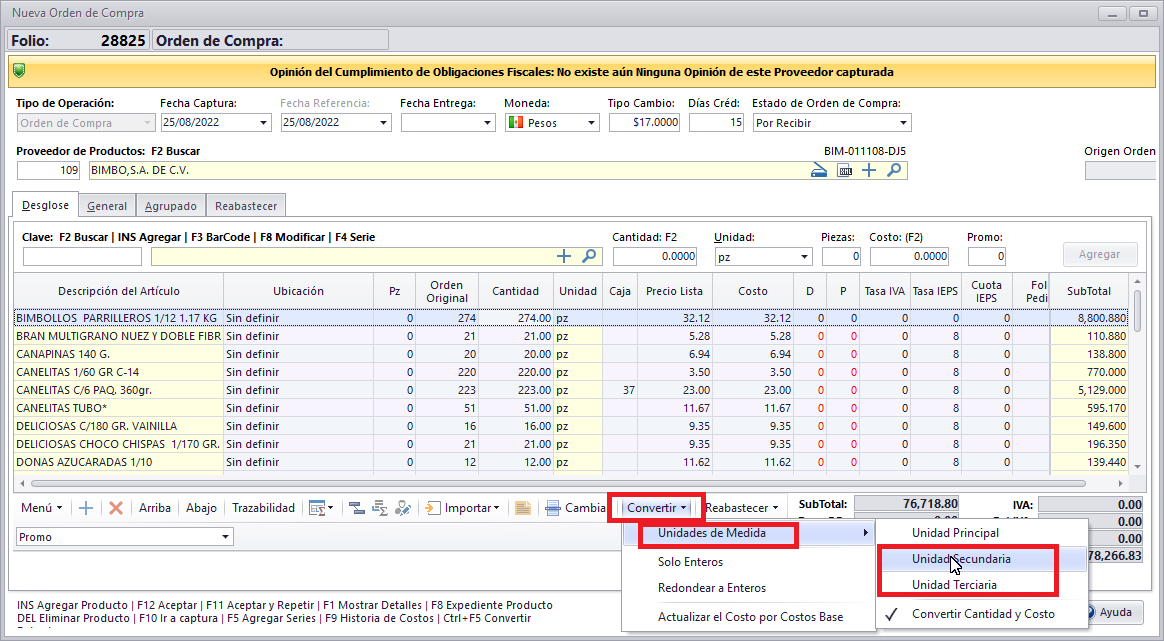Toggle the Convertir Cantidad y Costo option
This screenshot has width=1164, height=641.
coord(982,614)
